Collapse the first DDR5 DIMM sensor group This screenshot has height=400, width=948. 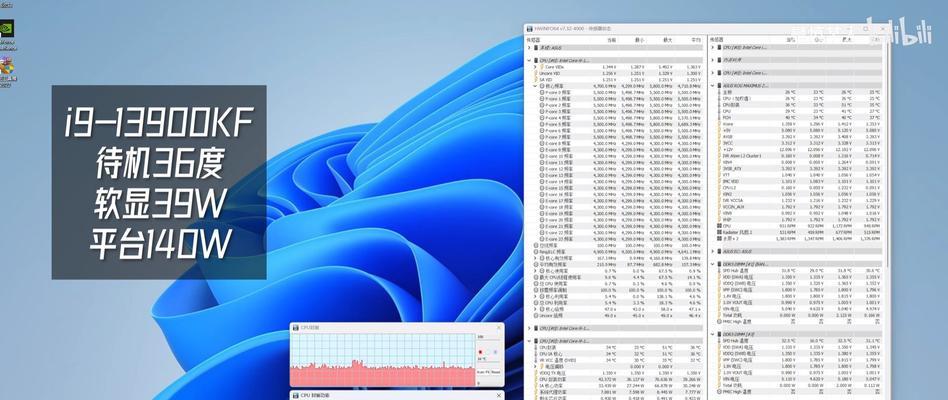[713, 263]
